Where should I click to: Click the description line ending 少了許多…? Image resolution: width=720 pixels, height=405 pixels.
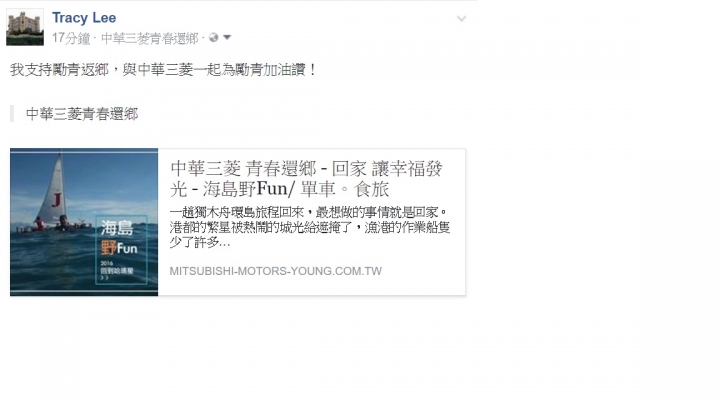tap(200, 242)
